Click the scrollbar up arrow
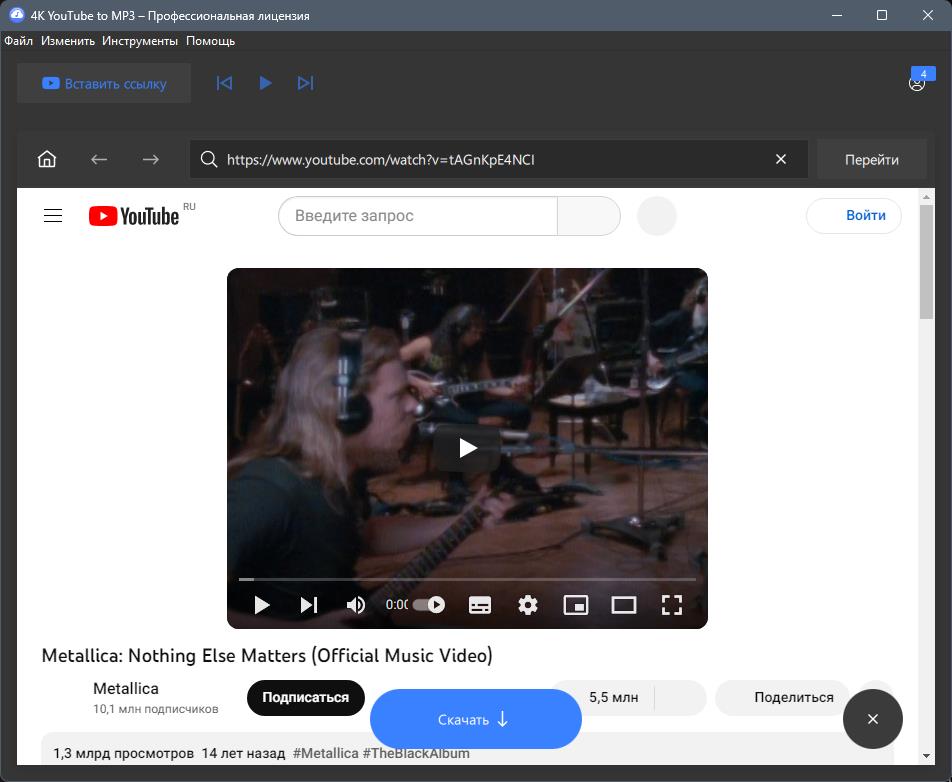The image size is (952, 782). point(926,197)
